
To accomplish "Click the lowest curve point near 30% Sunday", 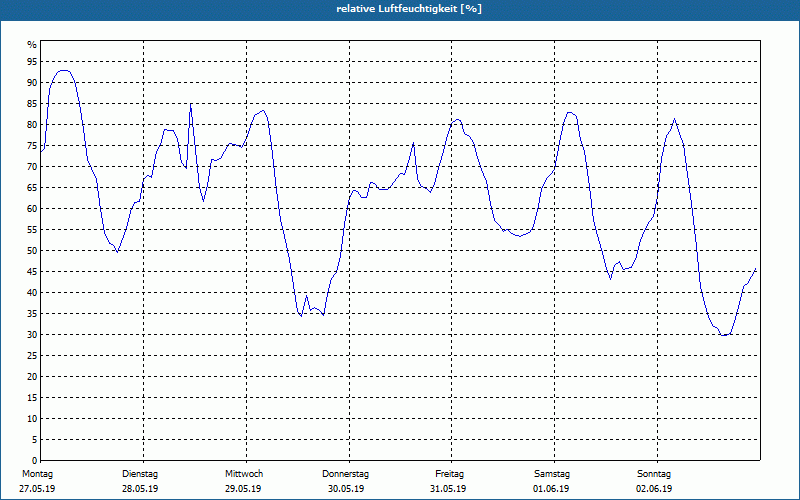I will 723,335.
